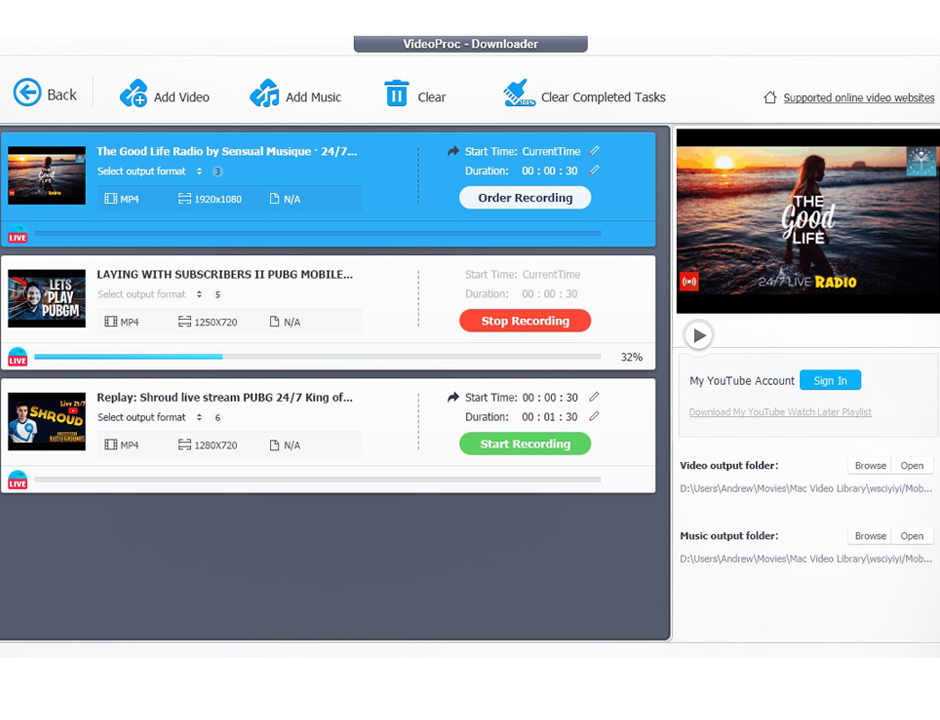Edit Duration pencil for Good Life Radio

(594, 170)
